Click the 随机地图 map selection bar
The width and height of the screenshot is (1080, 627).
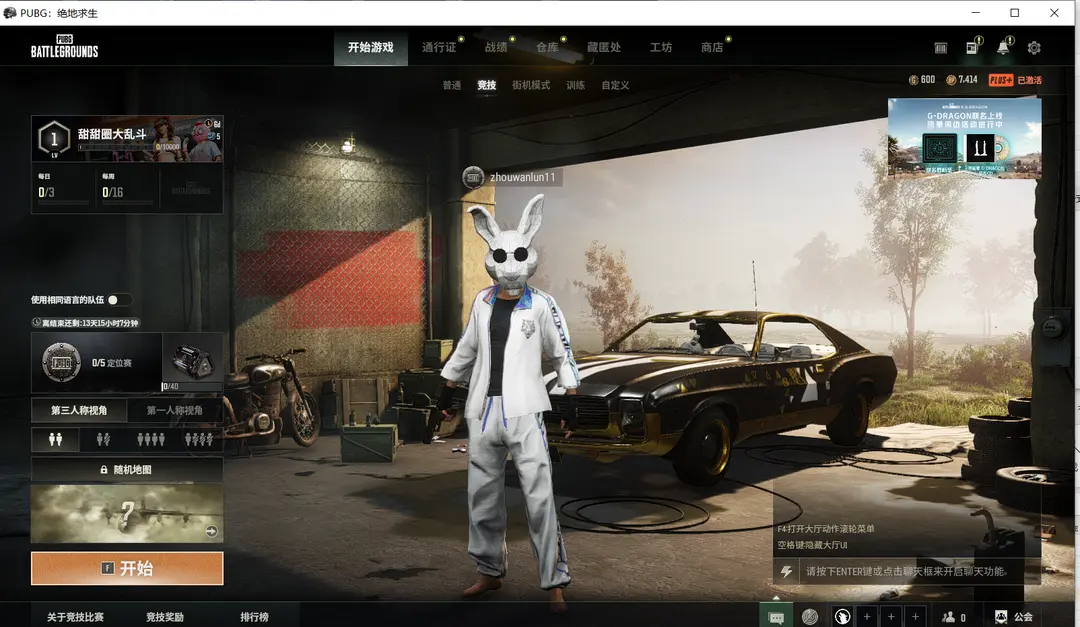coord(127,469)
